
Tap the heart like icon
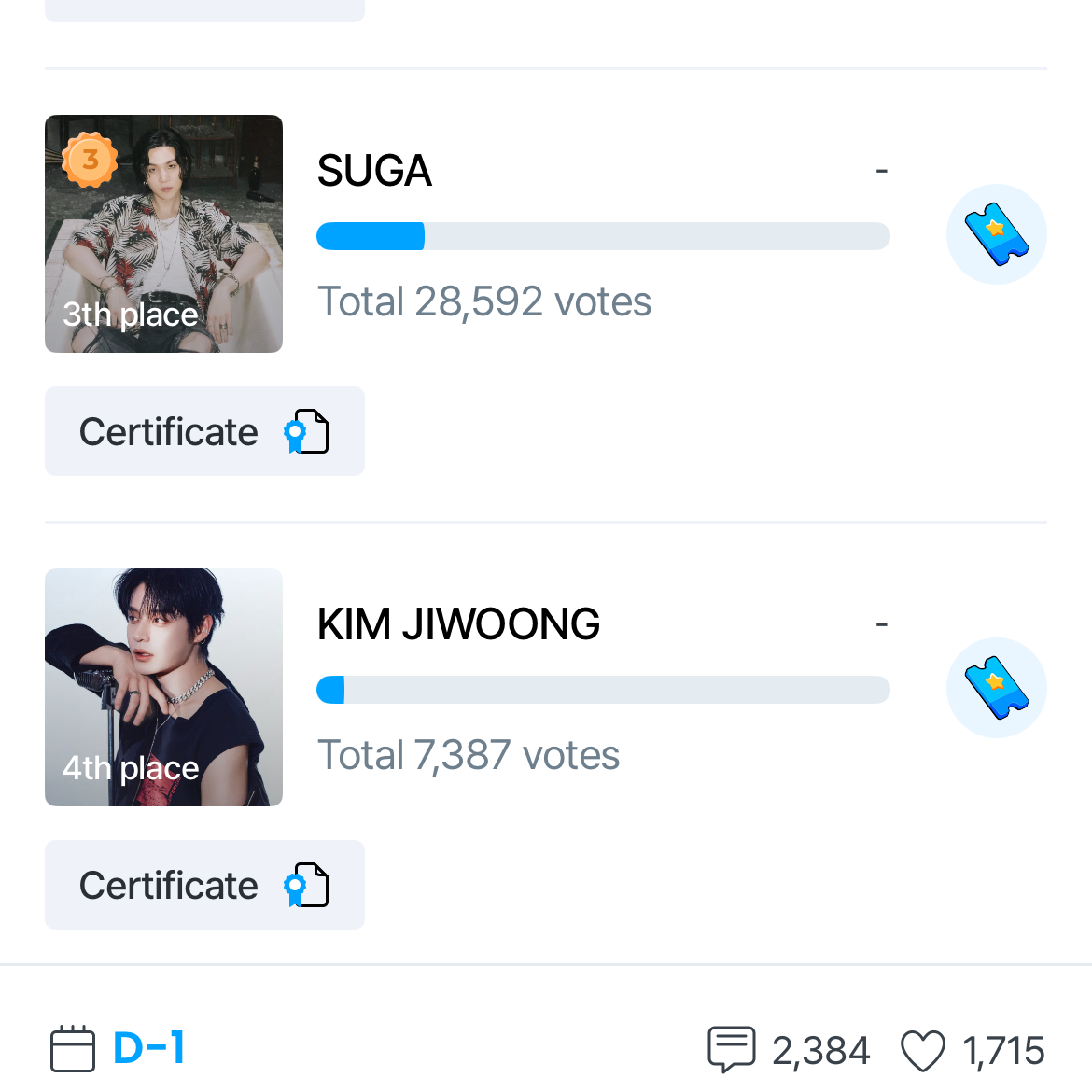pos(922,1051)
